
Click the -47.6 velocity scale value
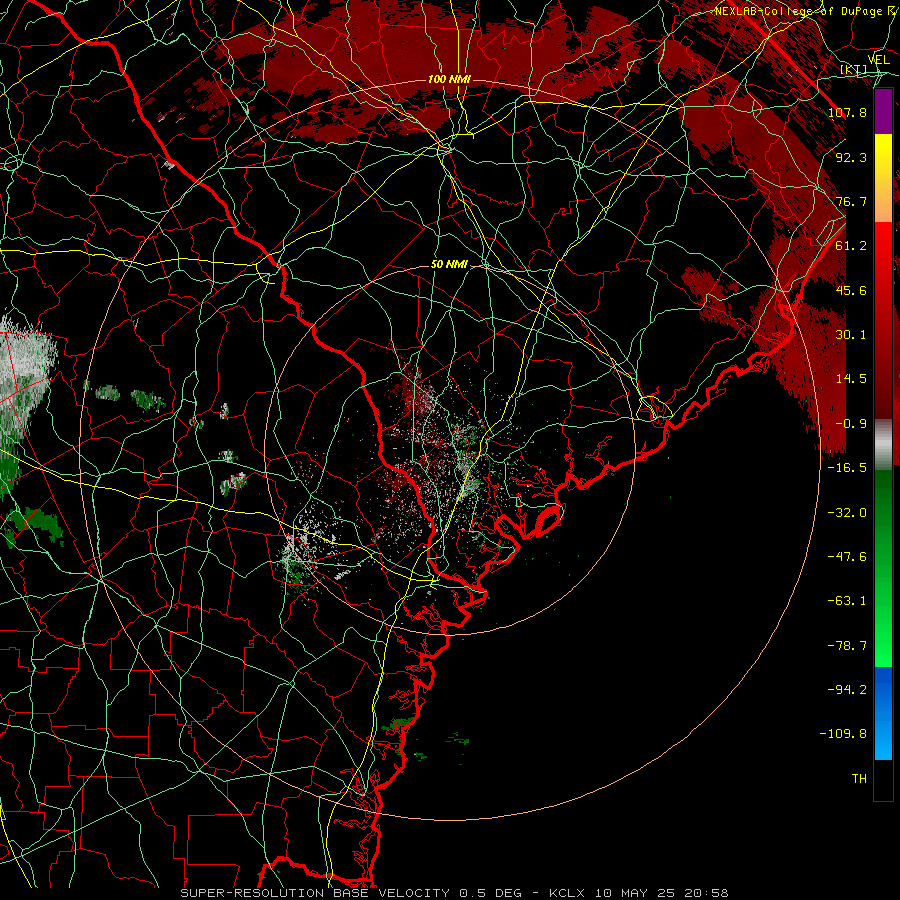coord(847,557)
